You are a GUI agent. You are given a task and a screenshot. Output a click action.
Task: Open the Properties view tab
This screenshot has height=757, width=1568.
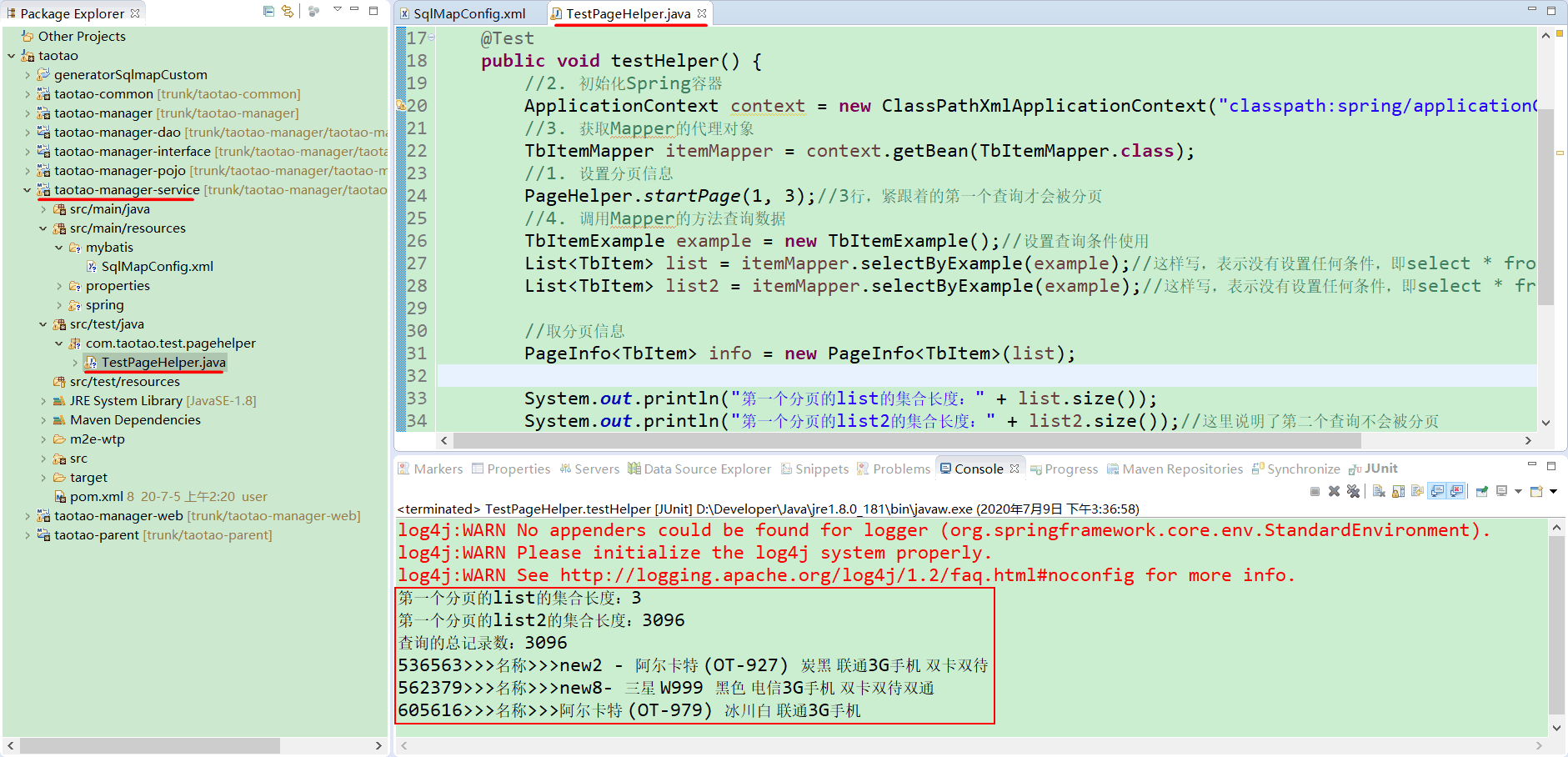tap(511, 469)
